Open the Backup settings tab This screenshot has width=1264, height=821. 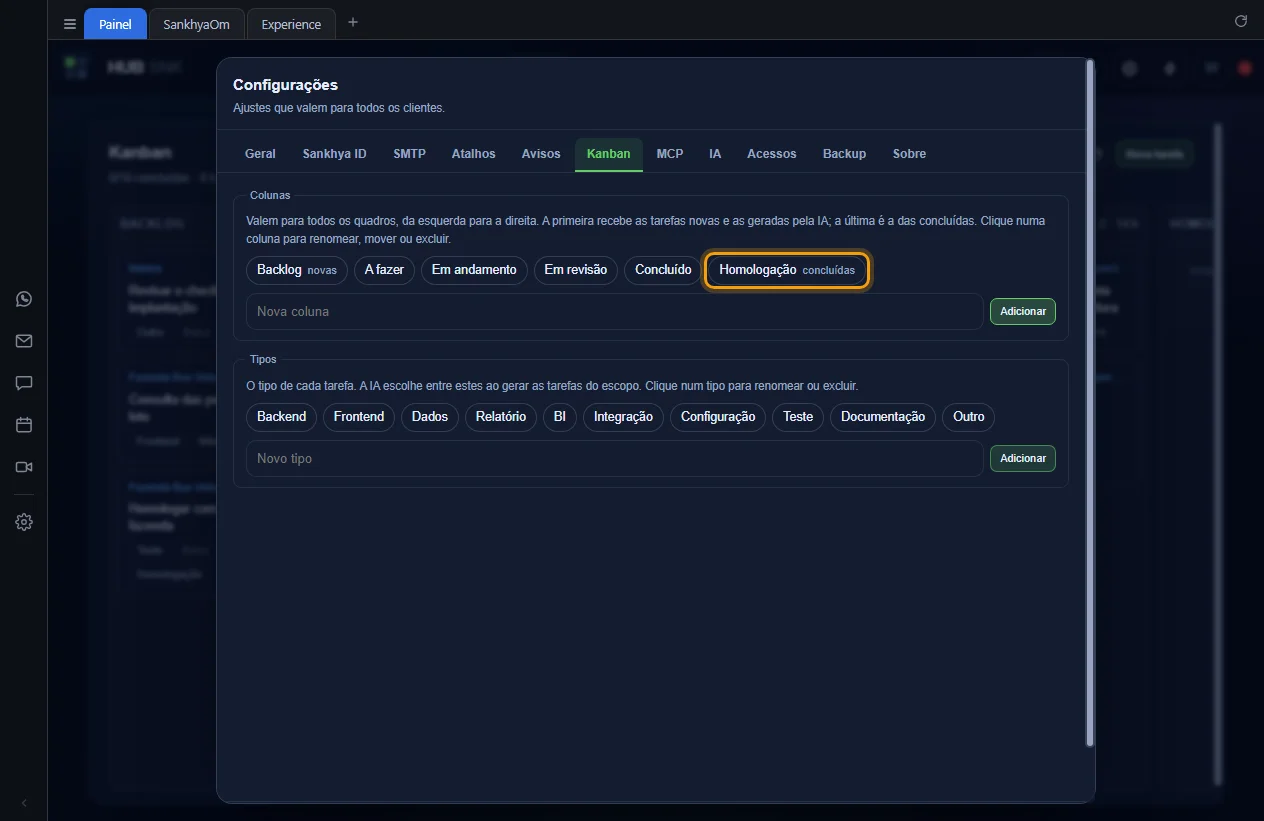(844, 154)
